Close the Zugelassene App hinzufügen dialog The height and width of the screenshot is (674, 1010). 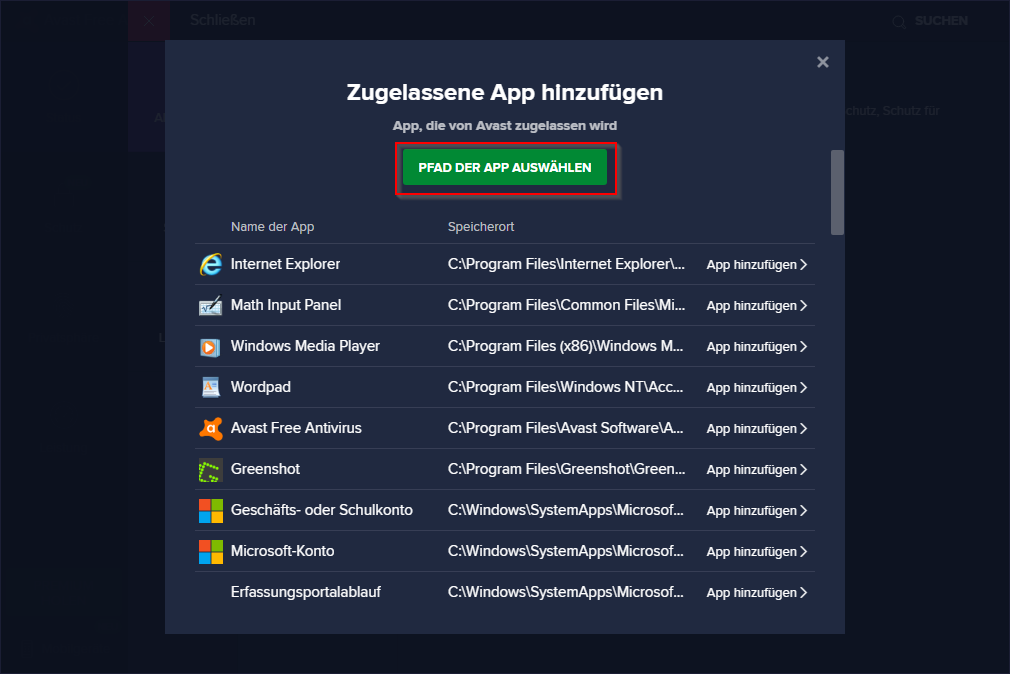tap(823, 62)
